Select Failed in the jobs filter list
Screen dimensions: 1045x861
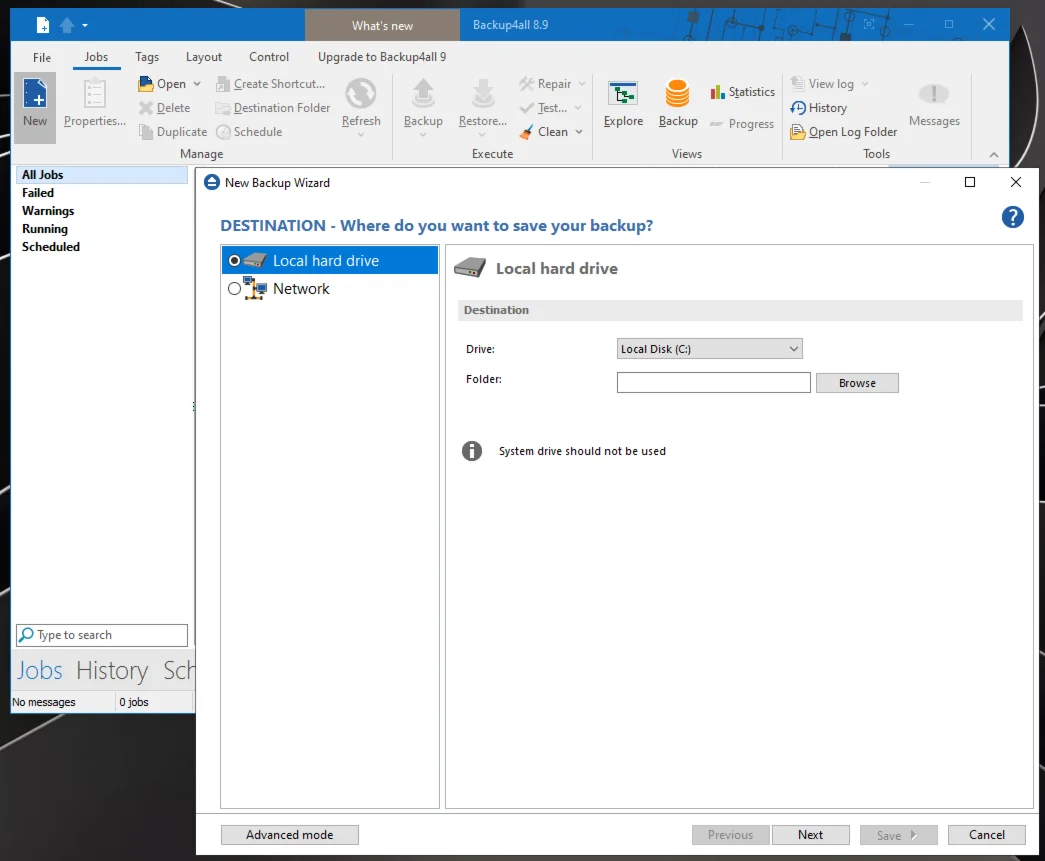[38, 193]
